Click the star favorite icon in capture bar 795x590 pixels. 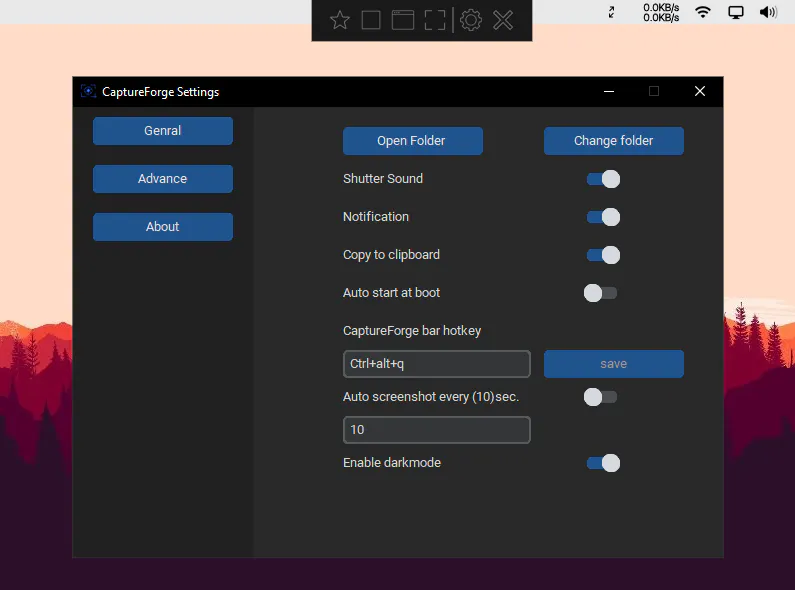coord(340,20)
